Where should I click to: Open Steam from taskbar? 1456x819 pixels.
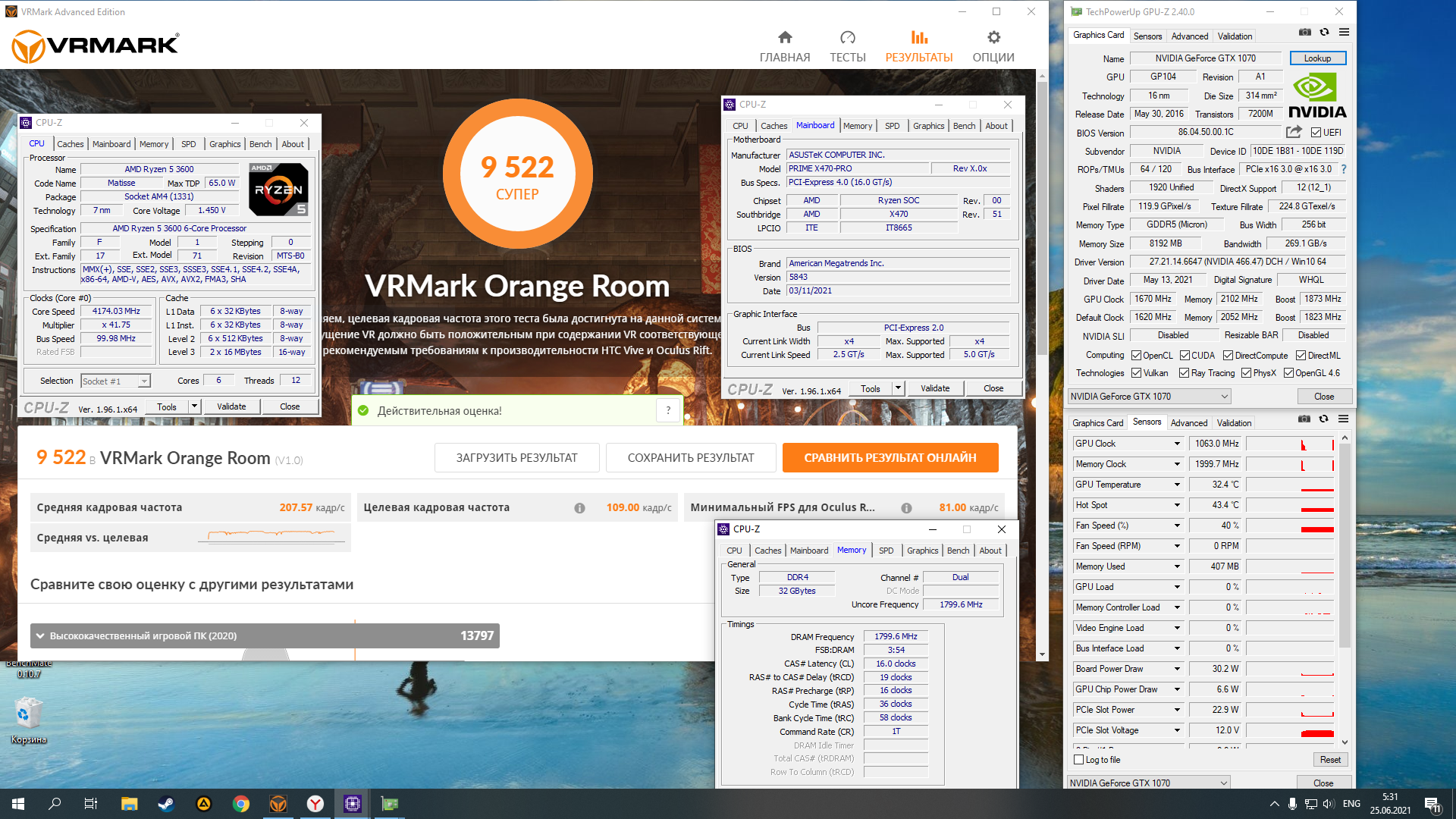(x=166, y=804)
